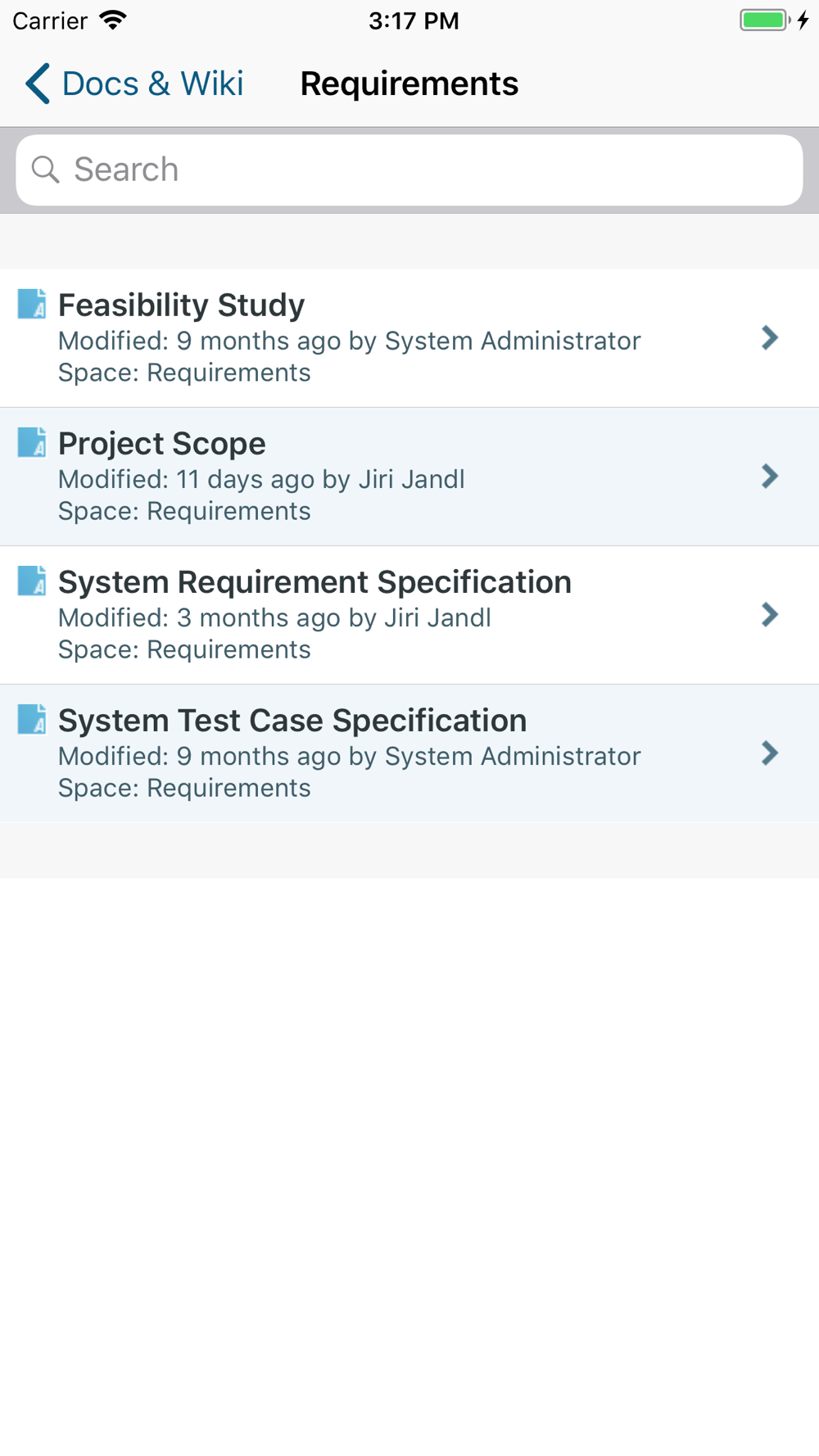Tap chevron for System Test Case Specification
The width and height of the screenshot is (819, 1456).
click(x=769, y=753)
